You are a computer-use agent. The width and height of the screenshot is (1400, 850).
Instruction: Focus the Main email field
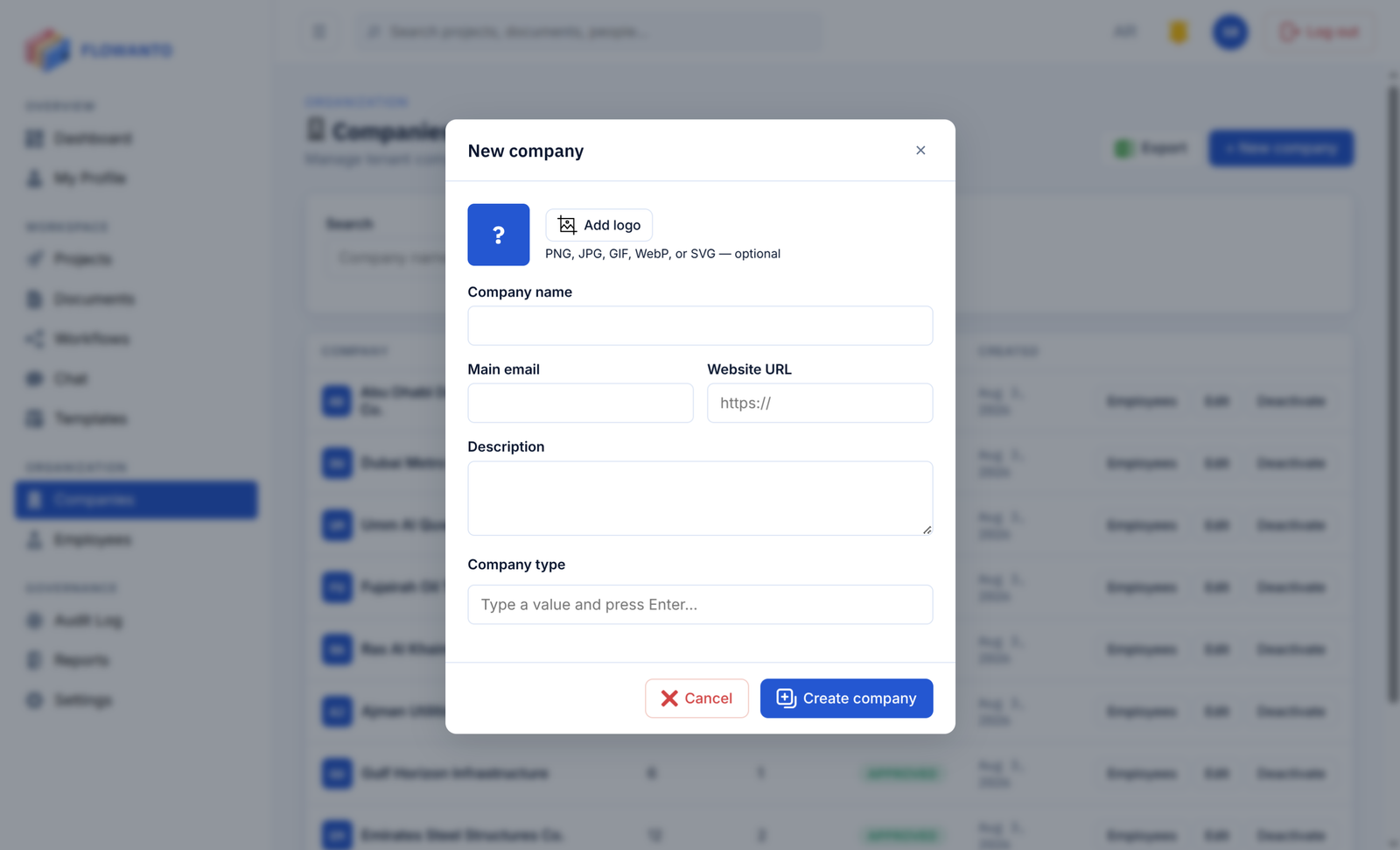point(580,403)
